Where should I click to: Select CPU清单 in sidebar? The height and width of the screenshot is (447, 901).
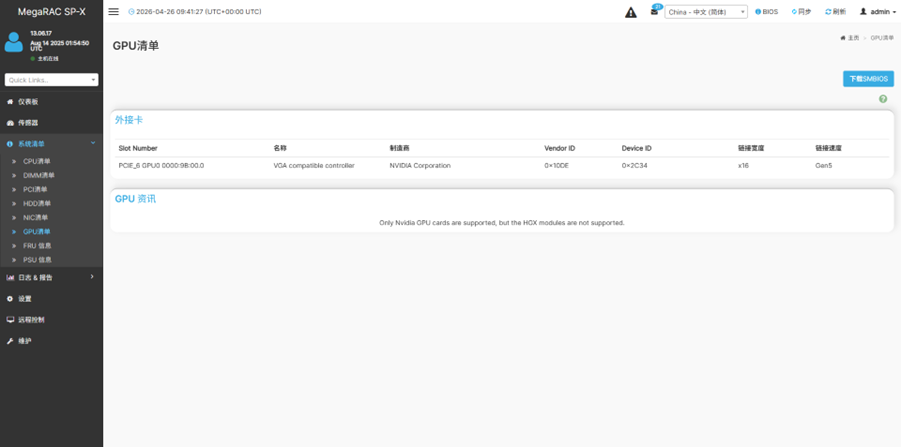37,161
